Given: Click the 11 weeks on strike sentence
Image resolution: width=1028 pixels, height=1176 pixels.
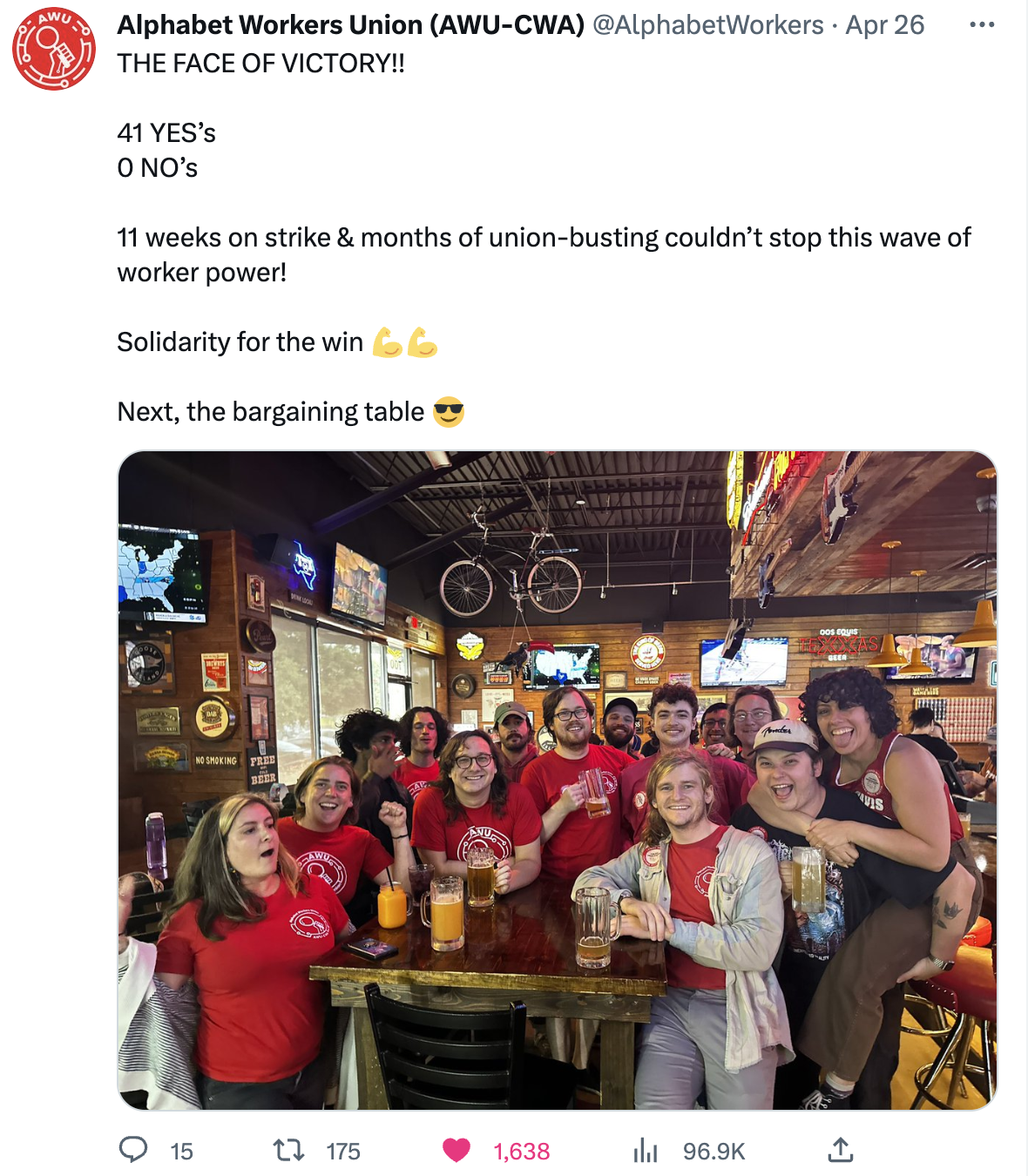Looking at the screenshot, I should click(544, 254).
